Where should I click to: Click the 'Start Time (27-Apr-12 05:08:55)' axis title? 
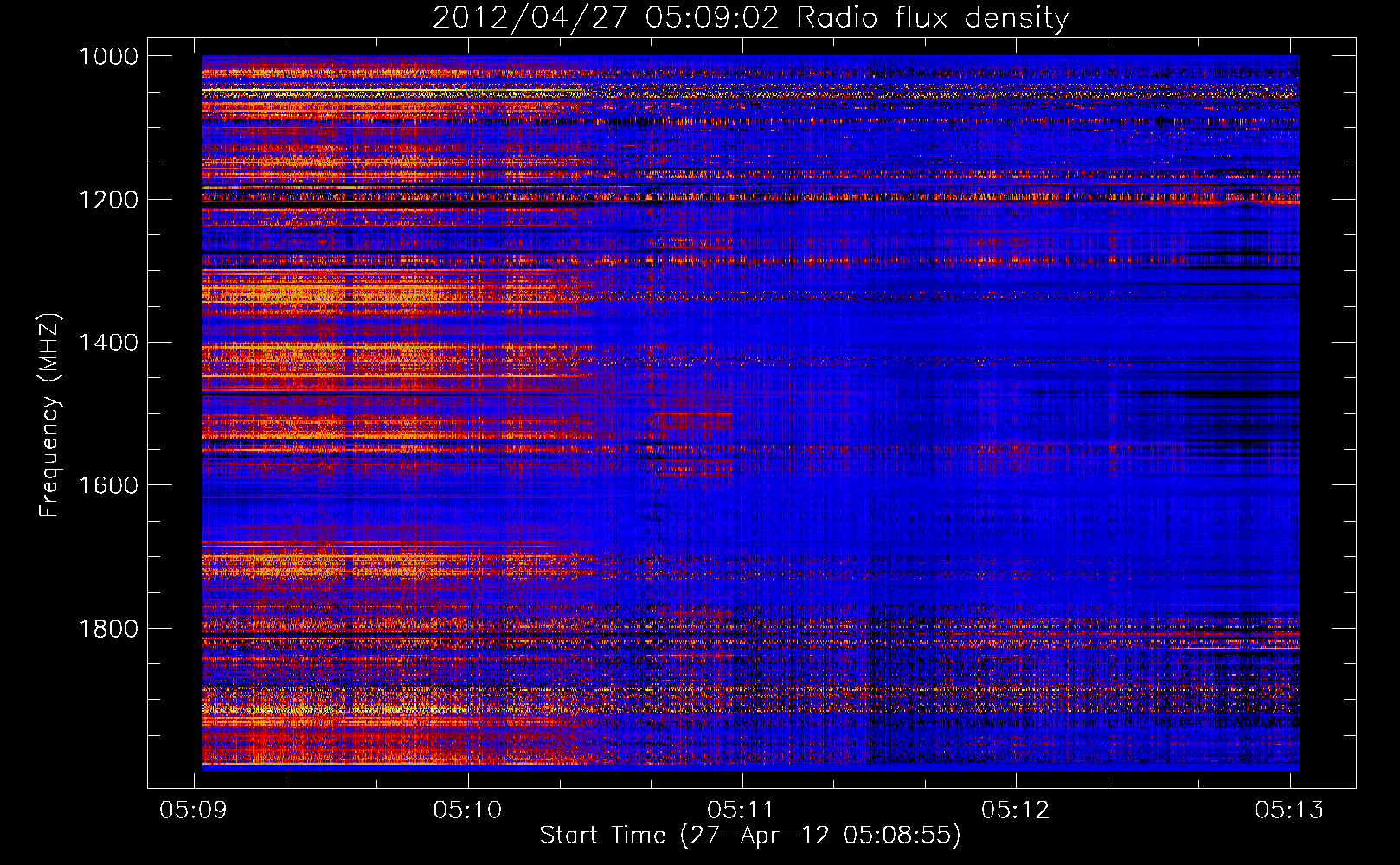pos(750,836)
